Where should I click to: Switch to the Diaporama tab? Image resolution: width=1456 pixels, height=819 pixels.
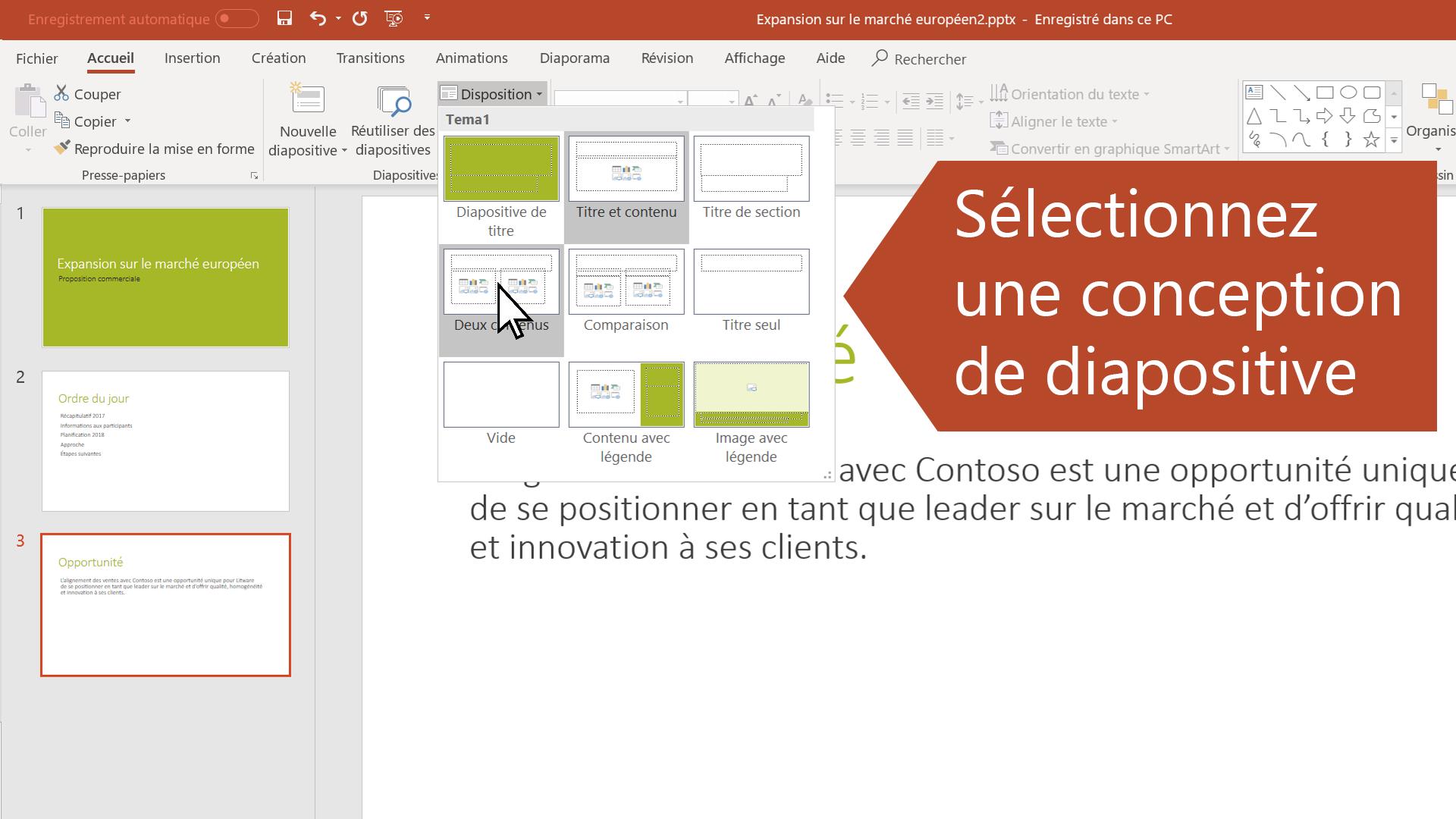[575, 58]
